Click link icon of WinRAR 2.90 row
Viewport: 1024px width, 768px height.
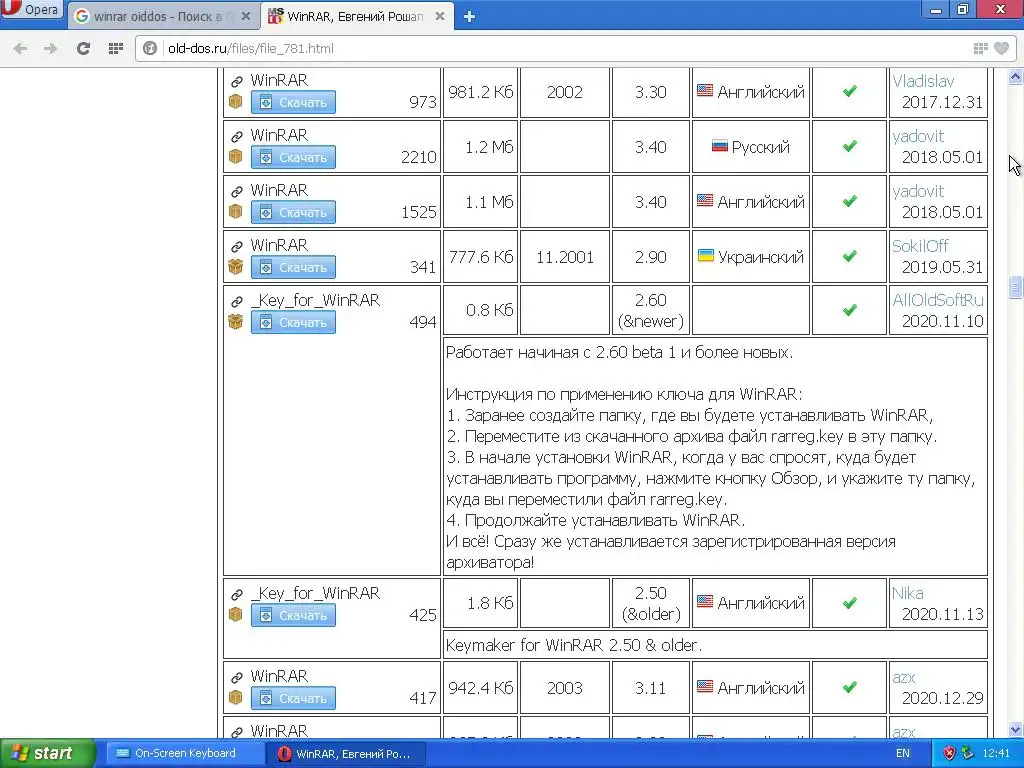236,246
